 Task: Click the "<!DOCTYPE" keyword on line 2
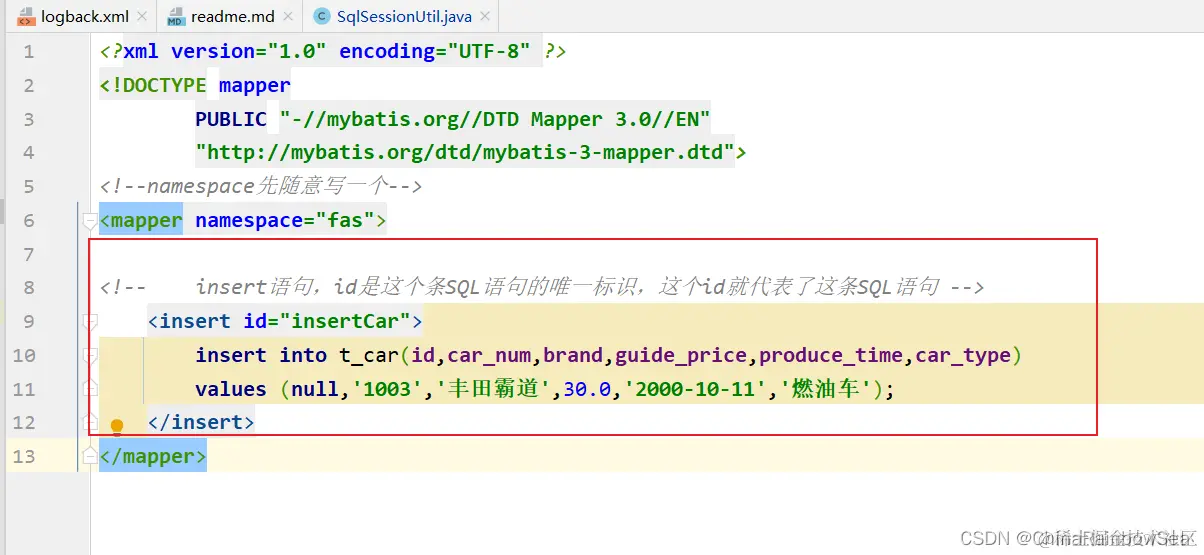[153, 85]
